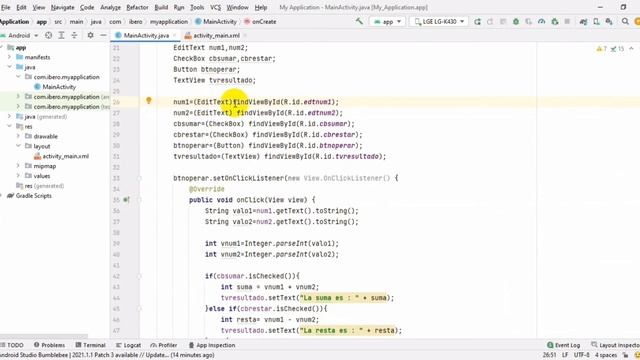Close the MainActivity.java tab

tap(175, 36)
